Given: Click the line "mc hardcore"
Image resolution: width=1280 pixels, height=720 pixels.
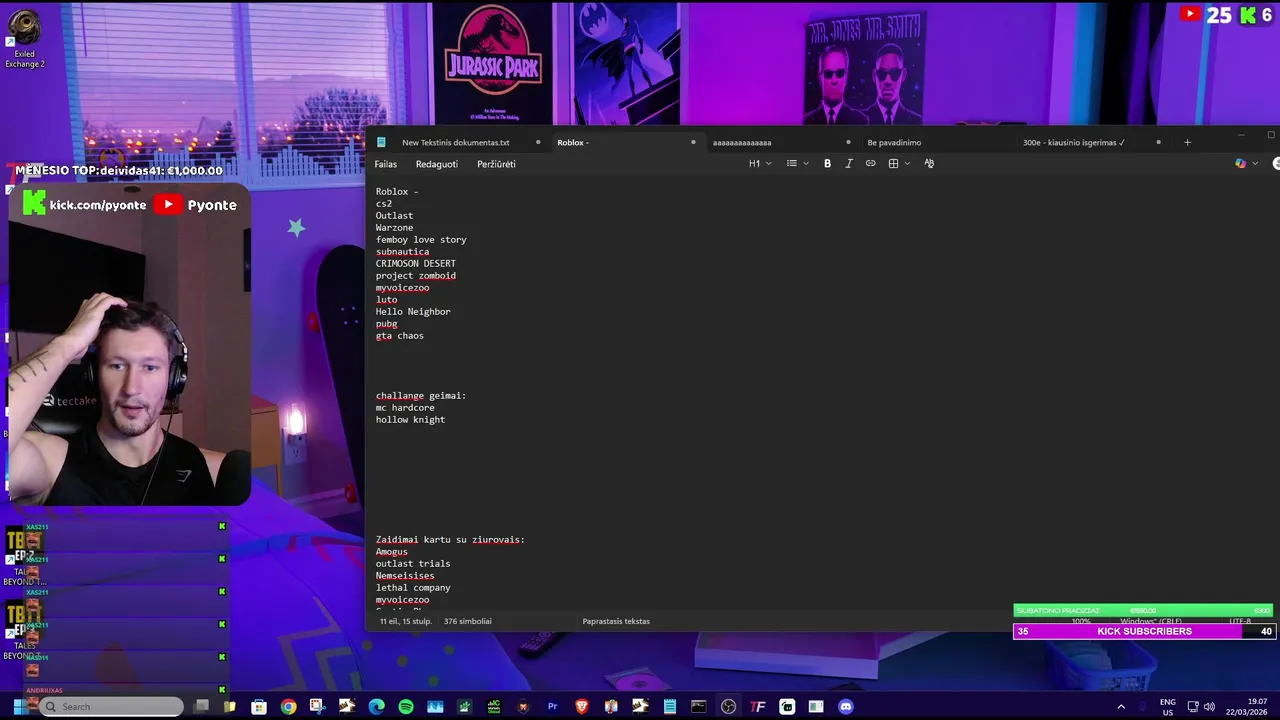Looking at the screenshot, I should click(x=405, y=408).
